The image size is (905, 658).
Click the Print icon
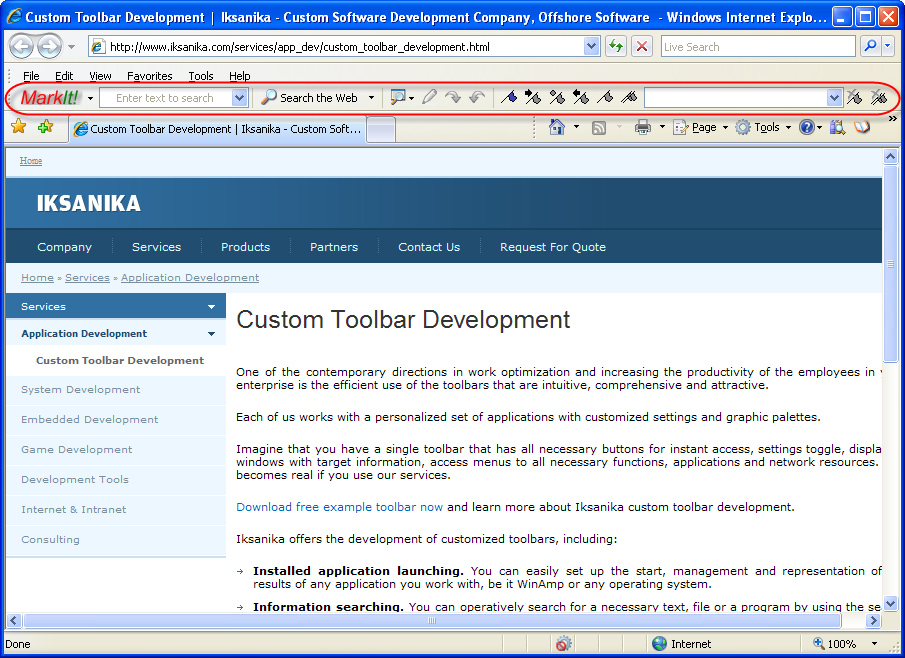[642, 127]
